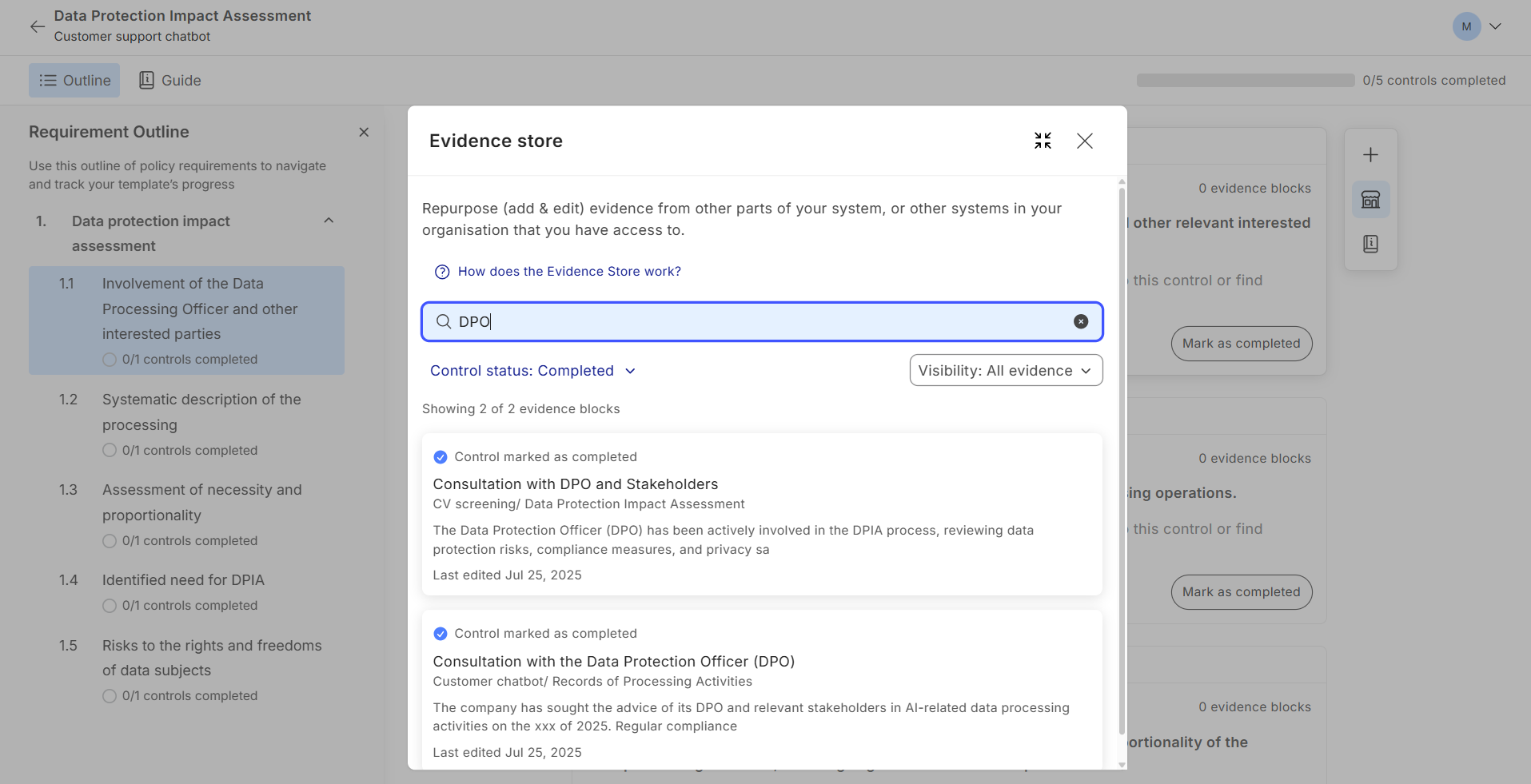Collapse Data protection impact assessment section
This screenshot has width=1531, height=784.
[x=329, y=221]
